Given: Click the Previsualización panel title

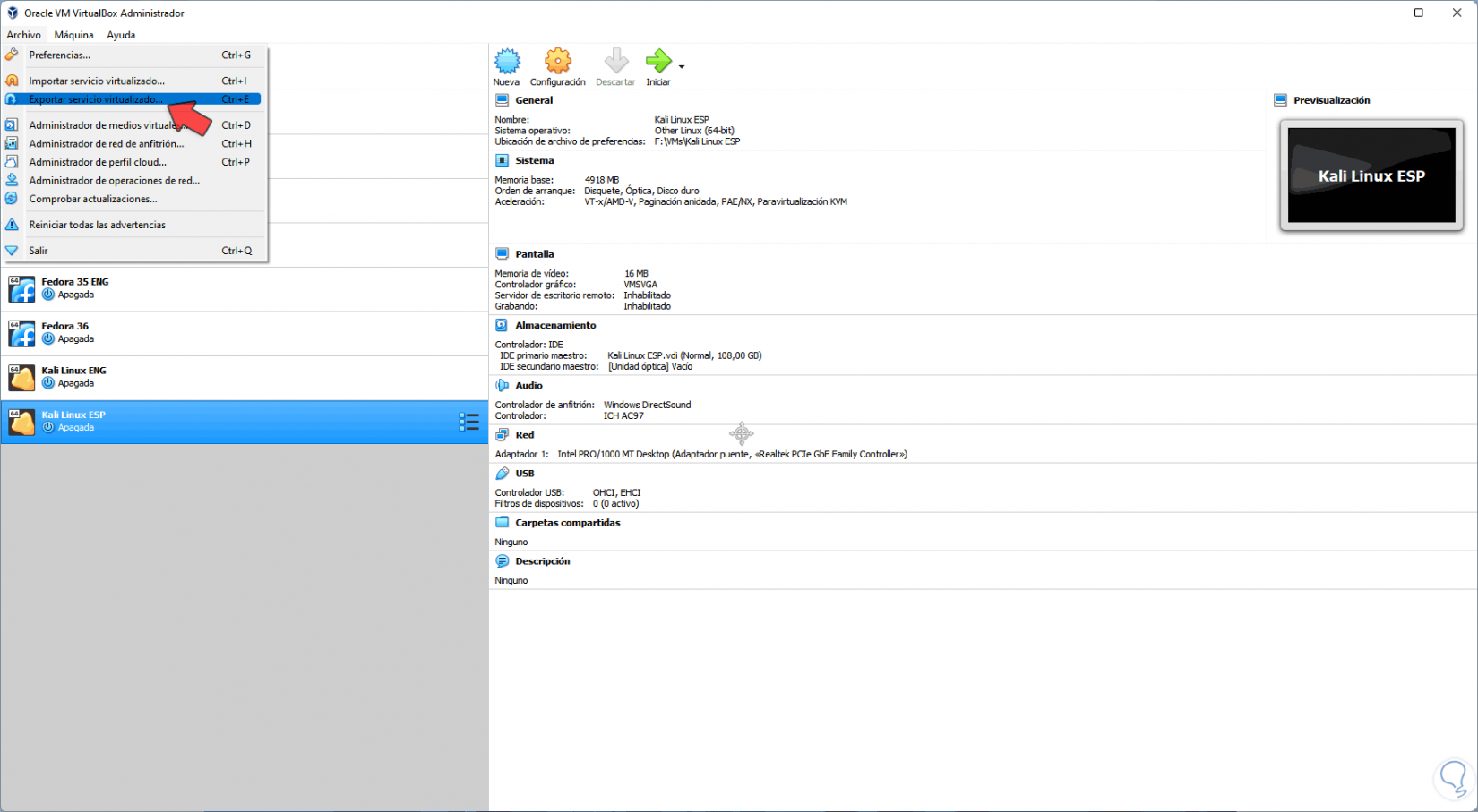Looking at the screenshot, I should (1332, 100).
